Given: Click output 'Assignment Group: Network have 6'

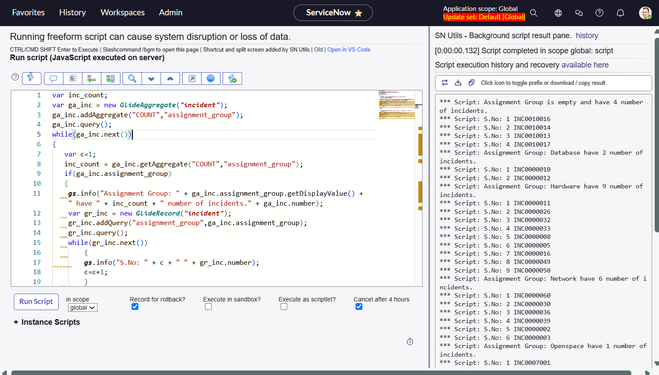Looking at the screenshot, I should click(543, 283).
